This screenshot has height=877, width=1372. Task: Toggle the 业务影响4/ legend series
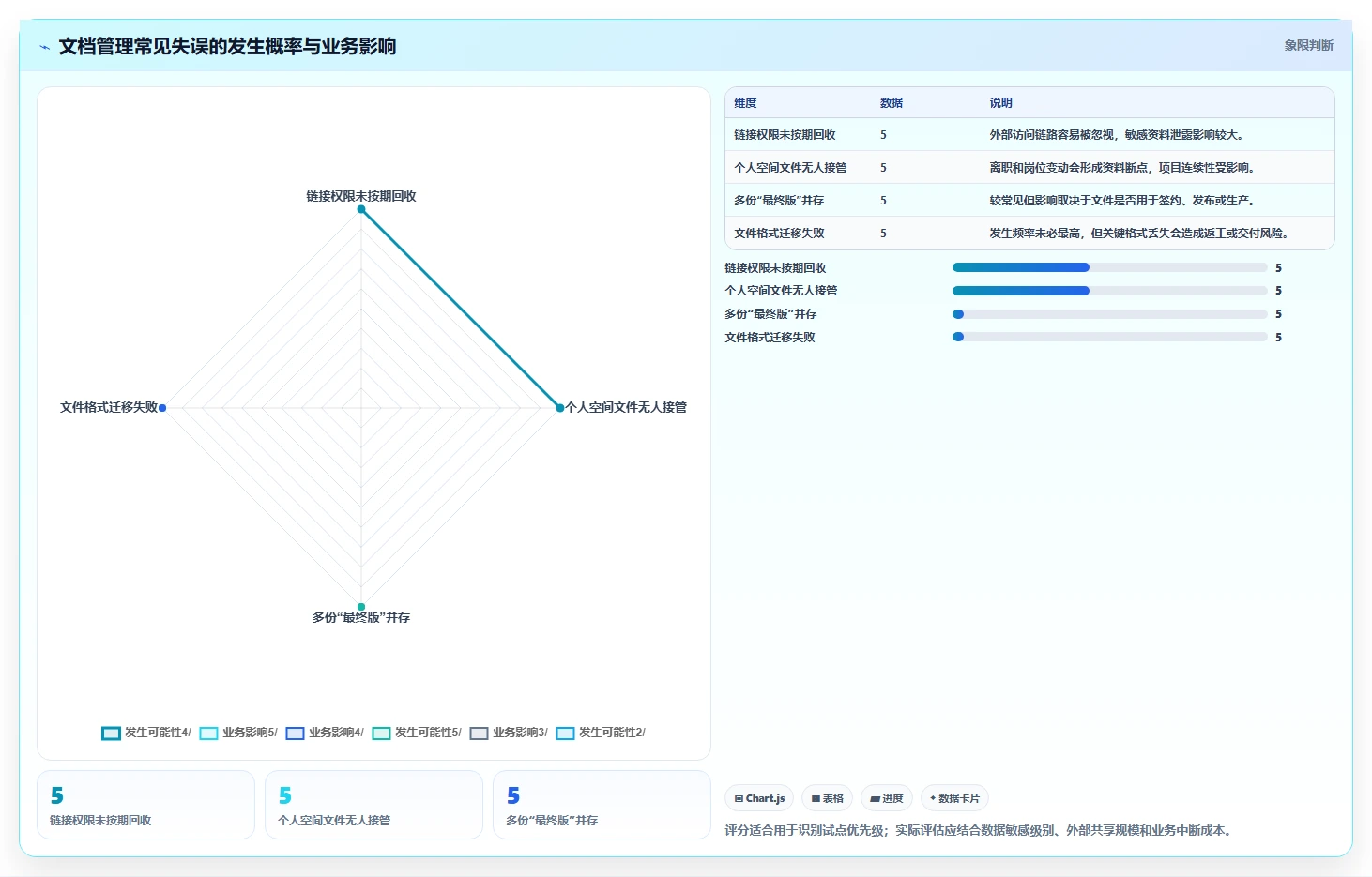click(325, 733)
